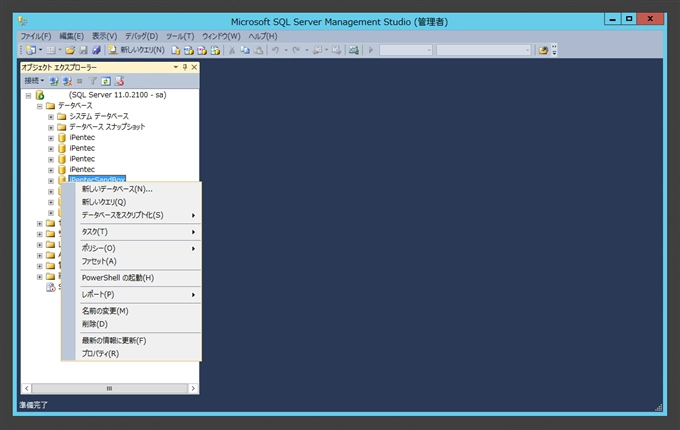Open the wide empty toolbar combo box

coord(484,50)
